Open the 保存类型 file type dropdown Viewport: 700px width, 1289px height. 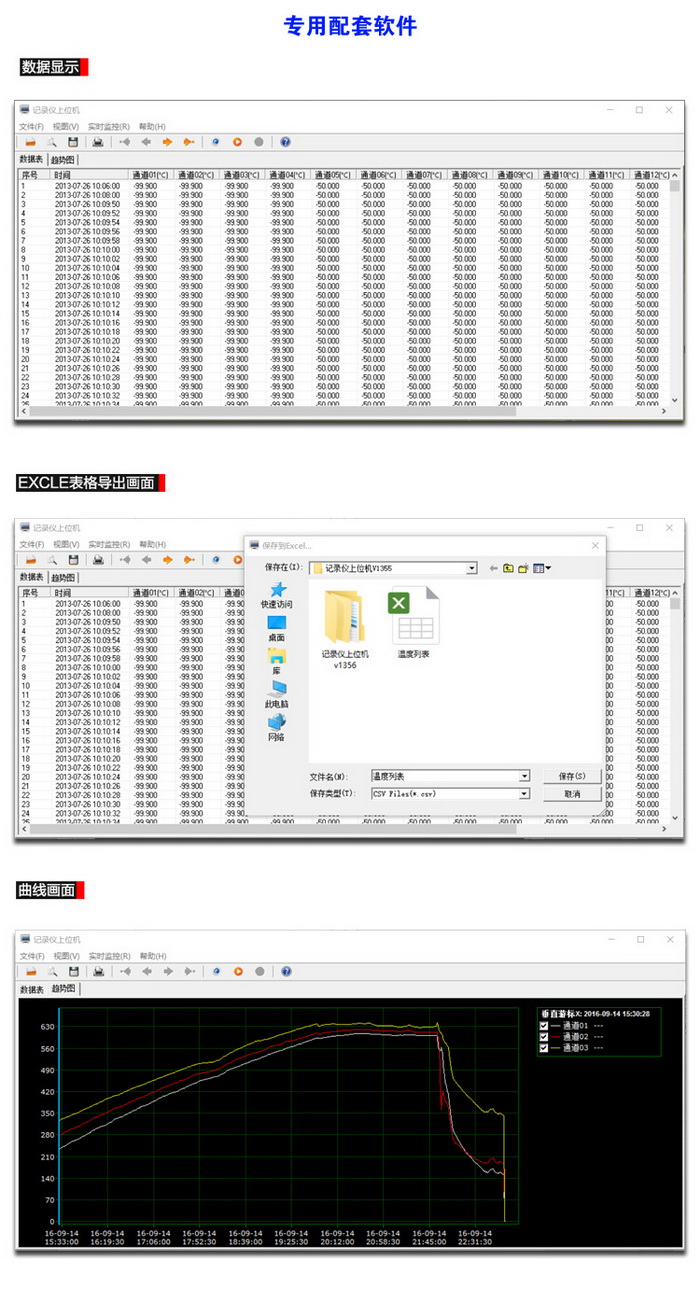tap(524, 793)
